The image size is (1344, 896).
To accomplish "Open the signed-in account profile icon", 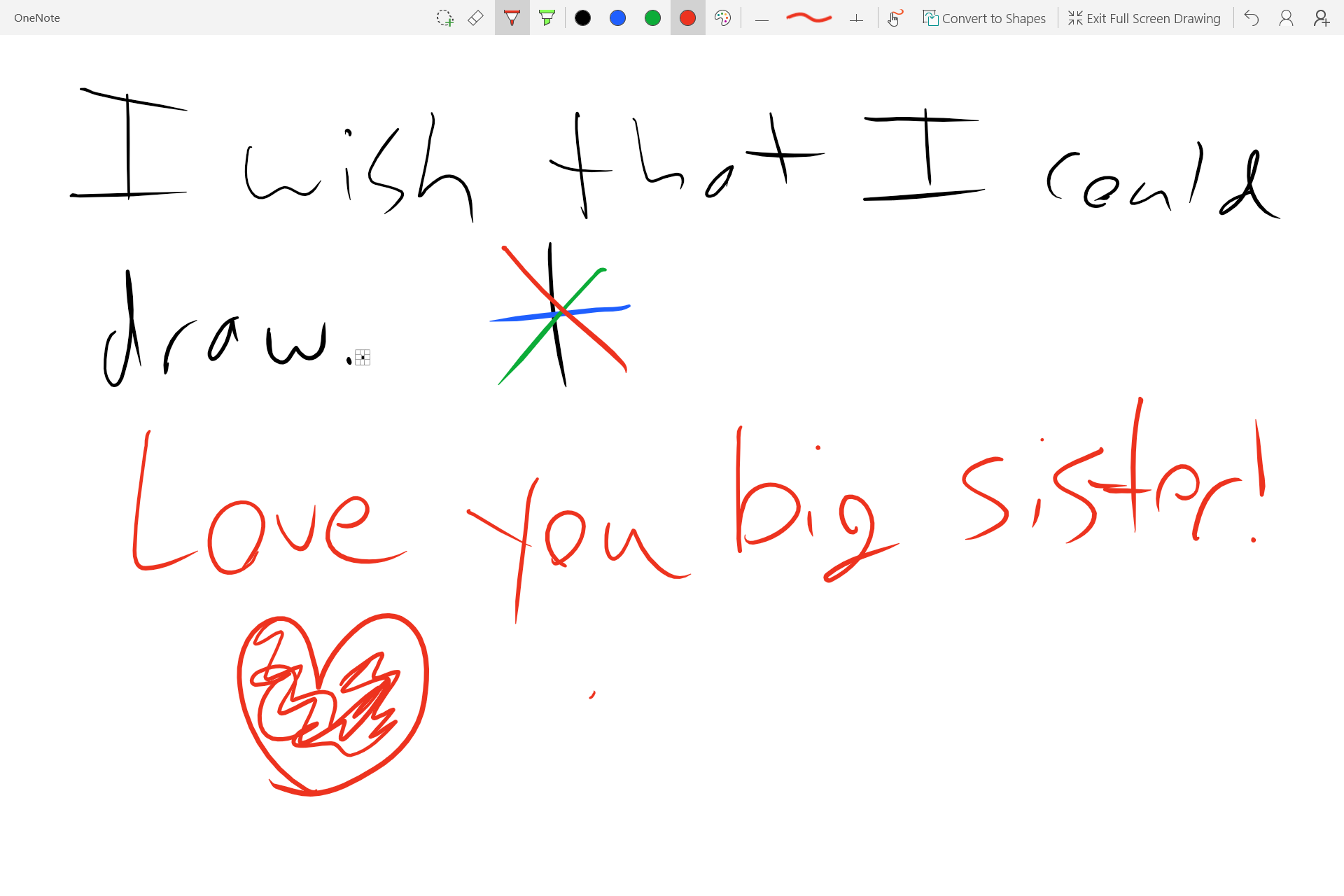I will (x=1286, y=18).
